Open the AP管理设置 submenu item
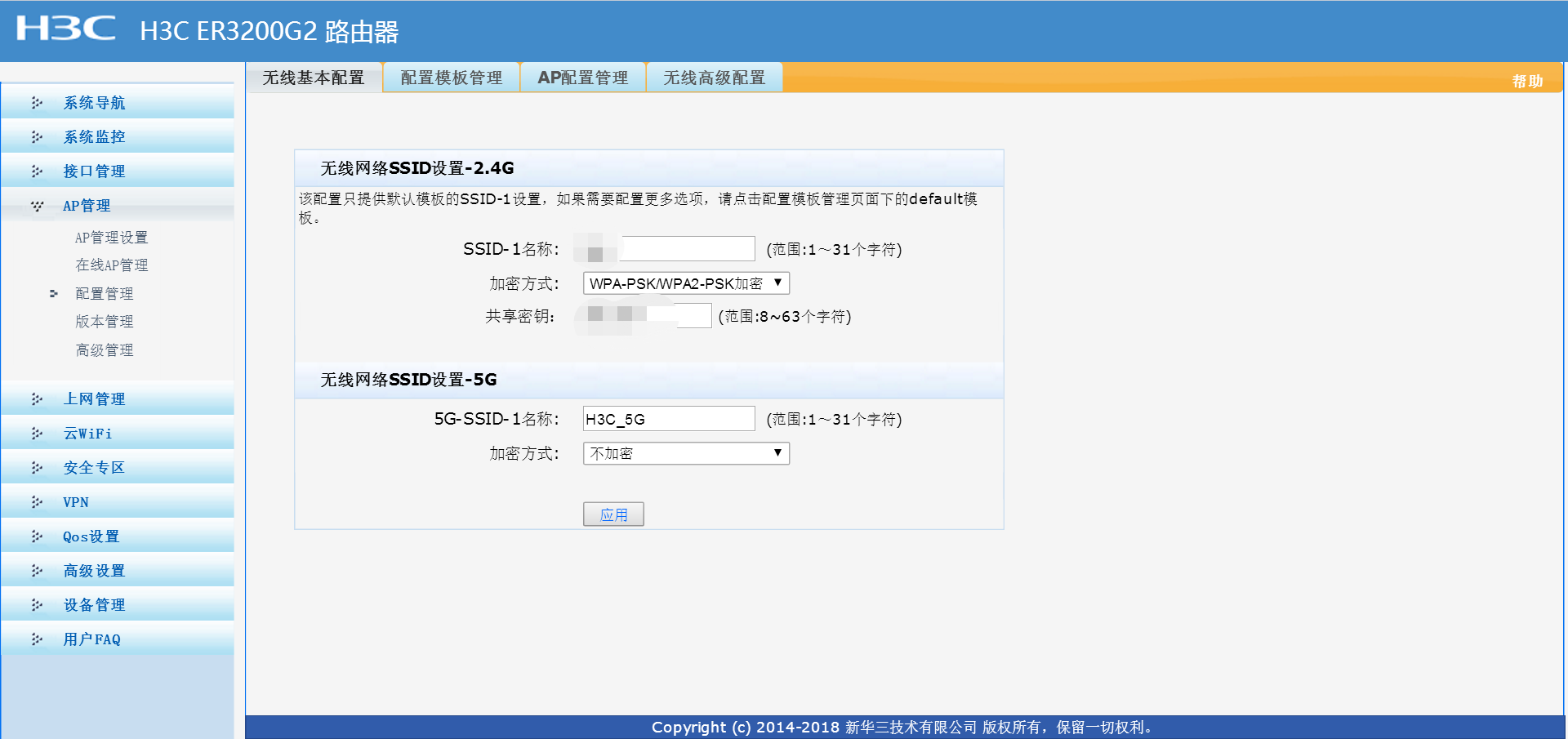 [111, 238]
